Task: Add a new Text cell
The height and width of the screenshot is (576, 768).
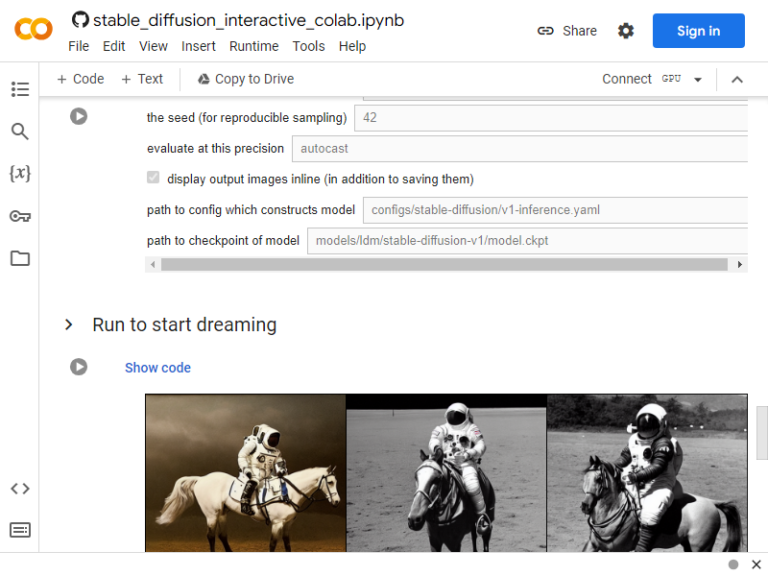Action: pyautogui.click(x=142, y=79)
